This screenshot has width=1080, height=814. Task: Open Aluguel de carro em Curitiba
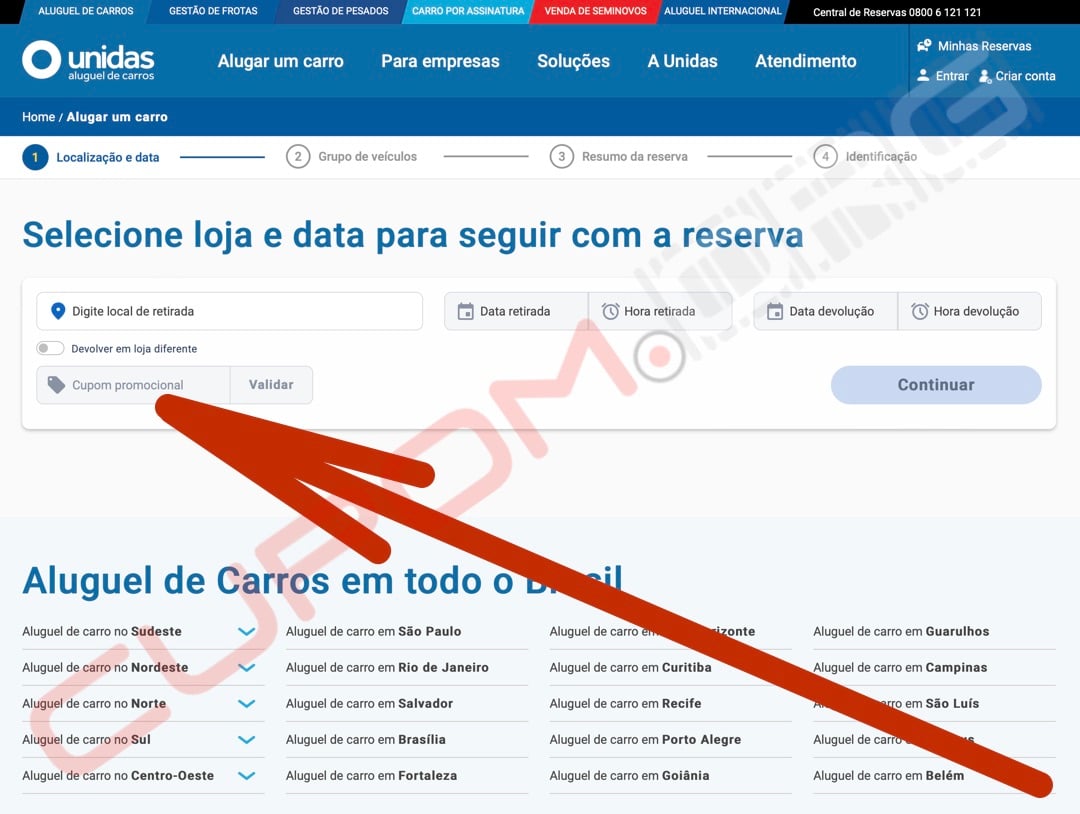630,667
